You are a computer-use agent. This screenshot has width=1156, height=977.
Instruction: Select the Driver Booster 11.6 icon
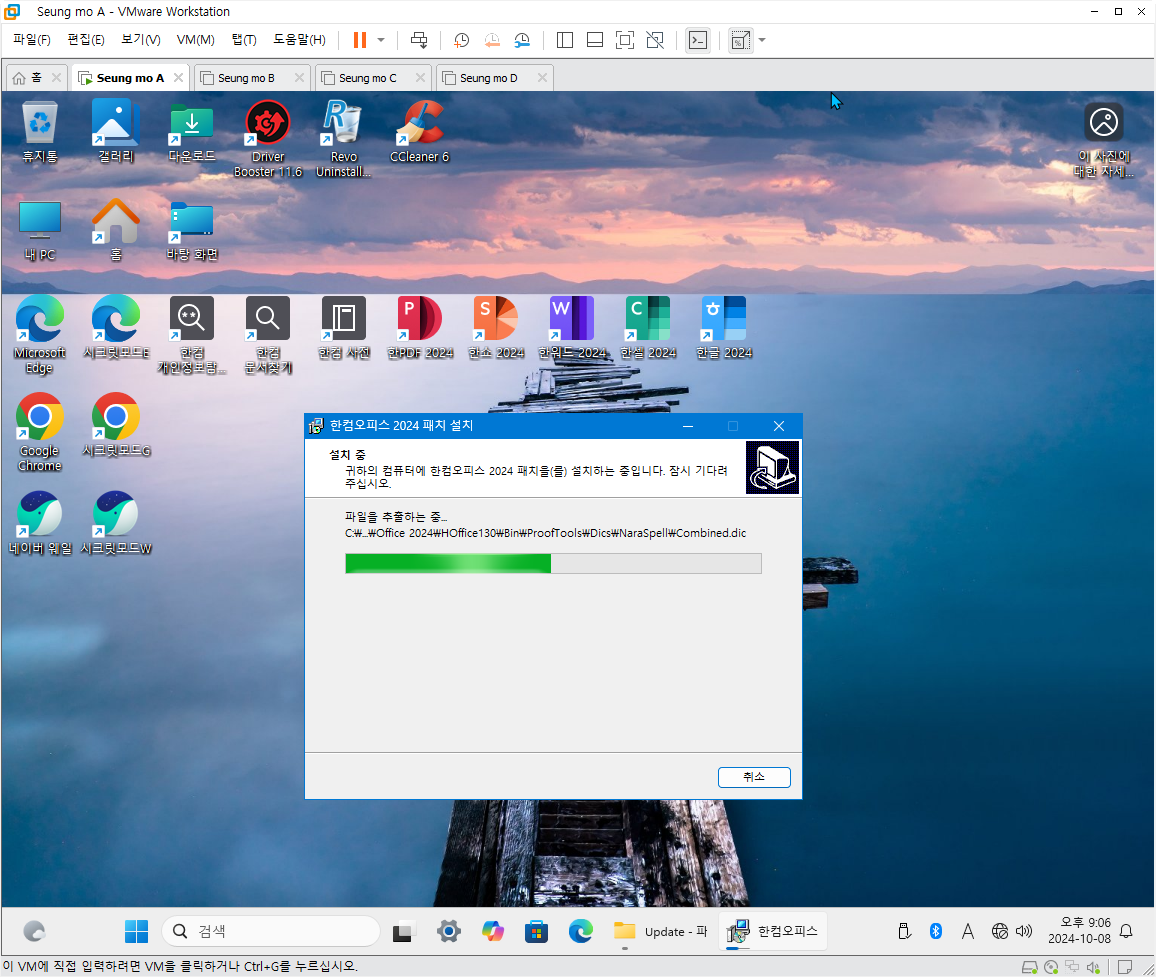coord(268,139)
